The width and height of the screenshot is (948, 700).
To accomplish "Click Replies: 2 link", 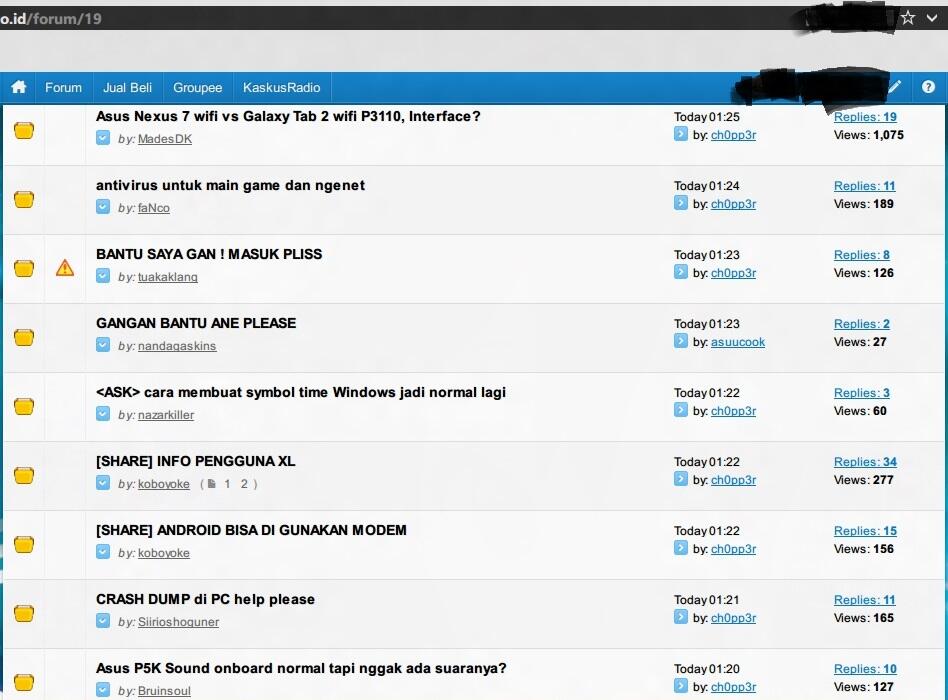I will pyautogui.click(x=862, y=323).
